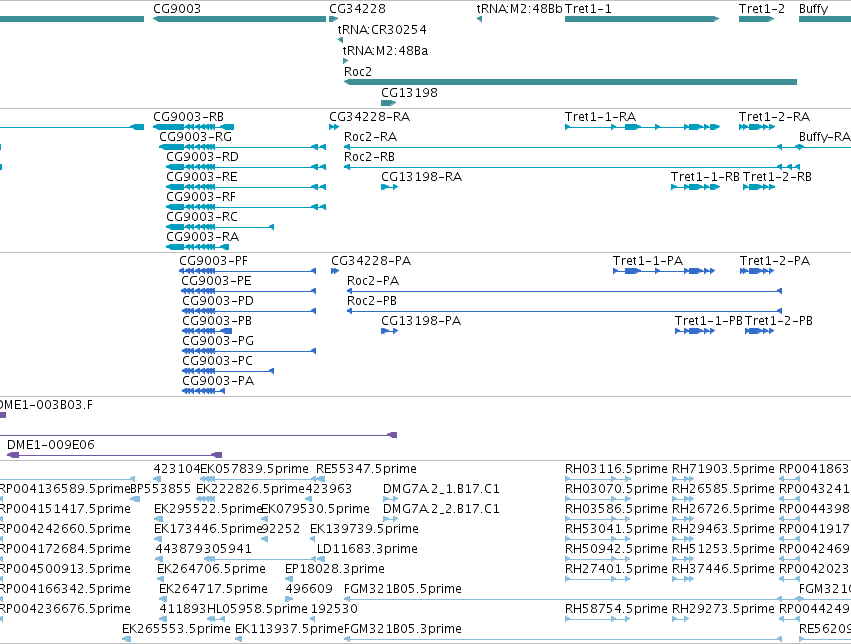Click protein label CG9003-PC
851x644 pixels.
(218, 361)
